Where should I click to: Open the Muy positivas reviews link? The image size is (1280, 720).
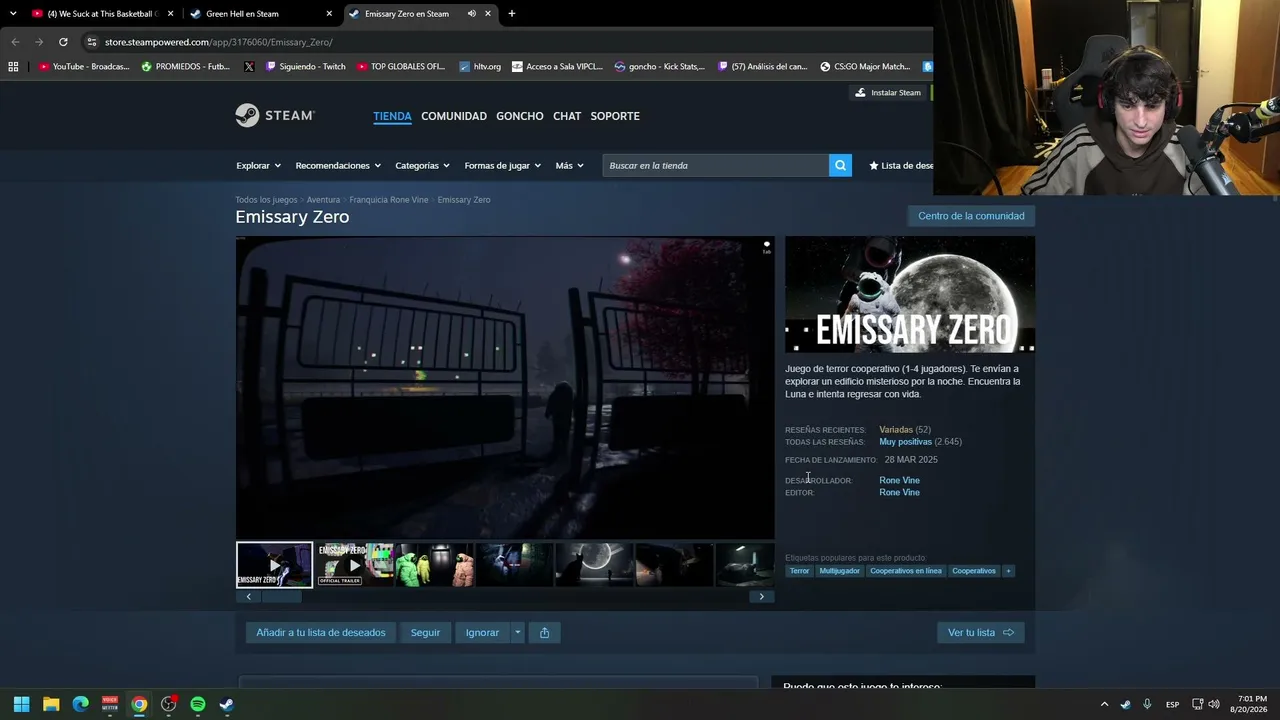pos(906,442)
